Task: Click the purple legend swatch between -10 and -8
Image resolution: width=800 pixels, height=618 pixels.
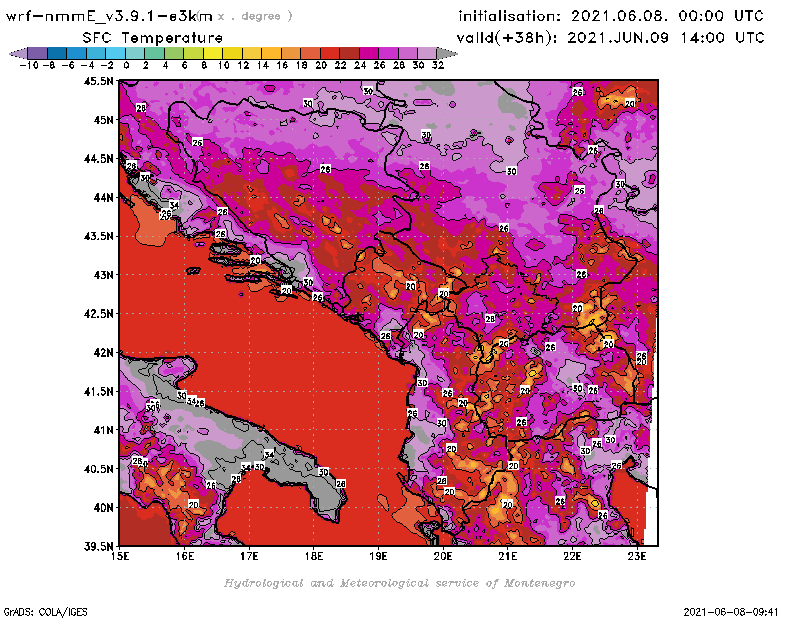Action: tap(38, 53)
